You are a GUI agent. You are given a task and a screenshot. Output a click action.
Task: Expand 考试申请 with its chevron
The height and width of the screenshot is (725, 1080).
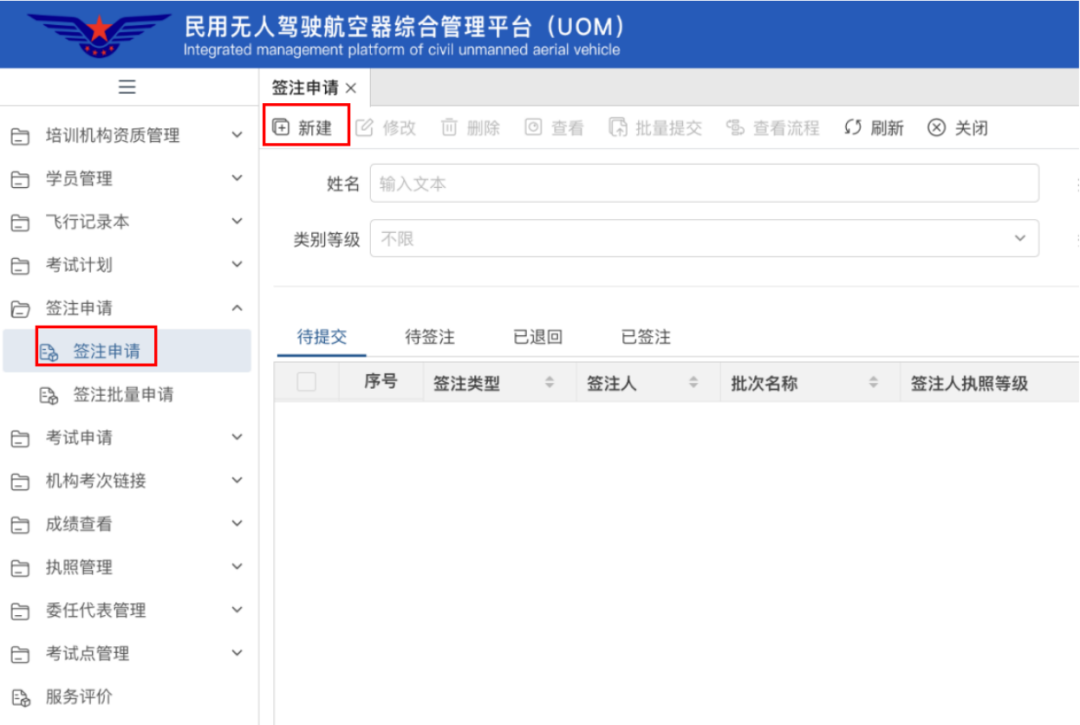click(x=237, y=437)
